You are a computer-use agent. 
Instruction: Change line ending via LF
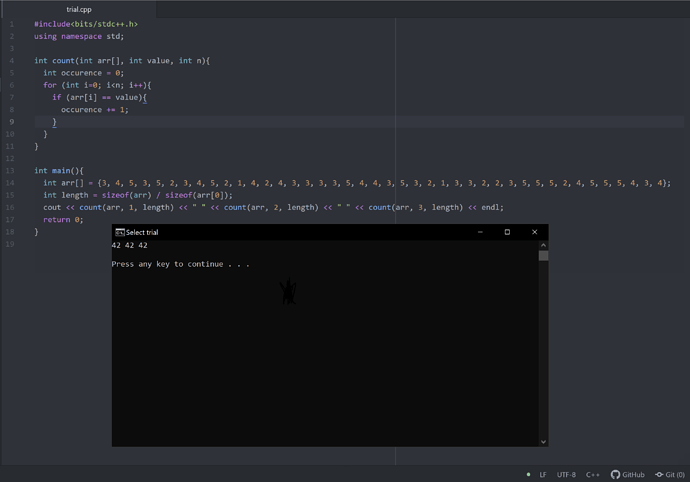[543, 475]
